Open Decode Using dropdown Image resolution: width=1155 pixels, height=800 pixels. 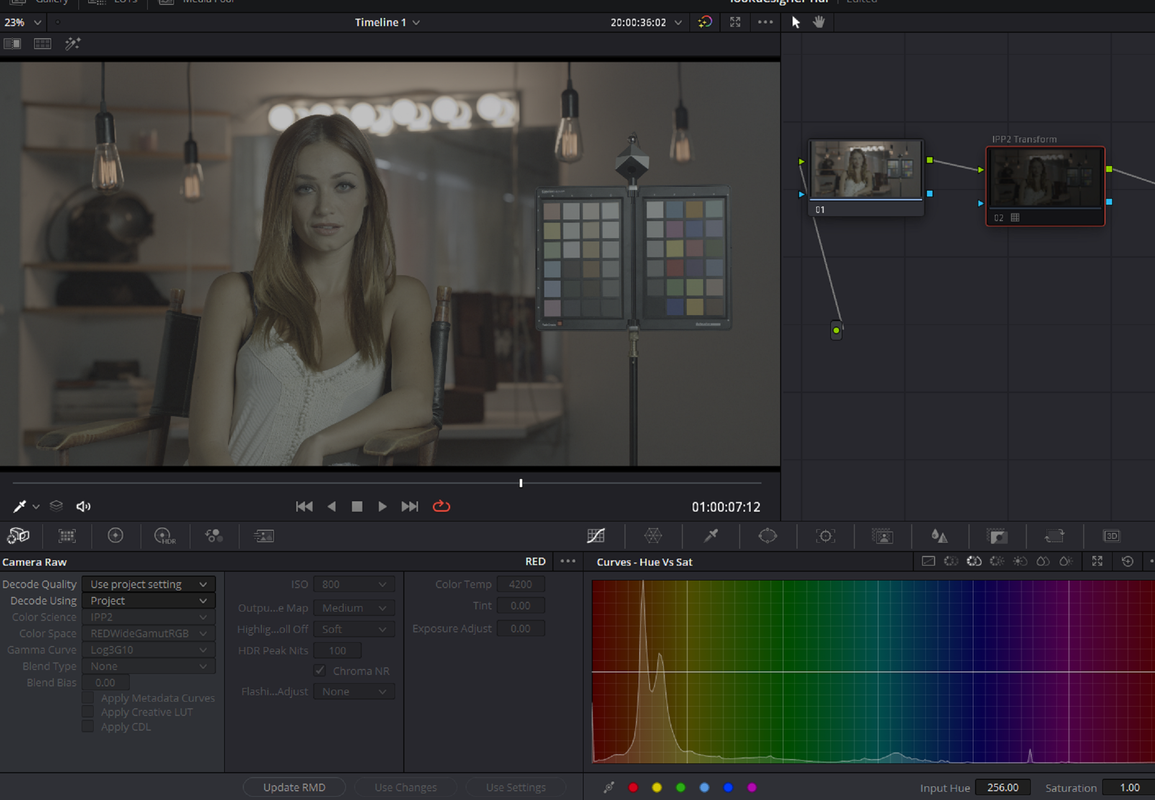point(148,600)
